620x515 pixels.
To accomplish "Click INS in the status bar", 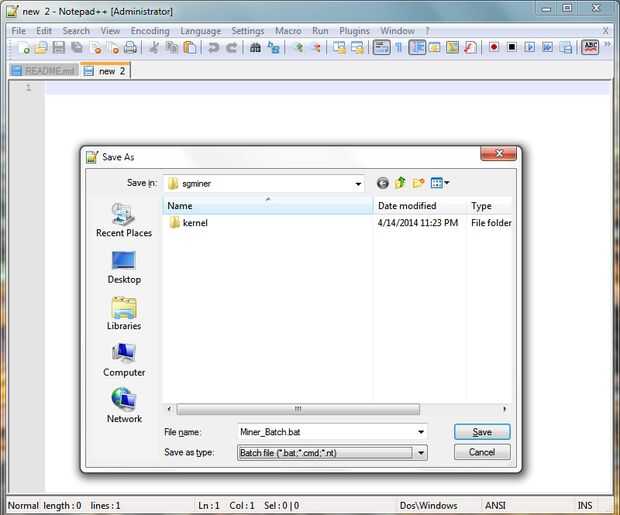I will pos(585,506).
